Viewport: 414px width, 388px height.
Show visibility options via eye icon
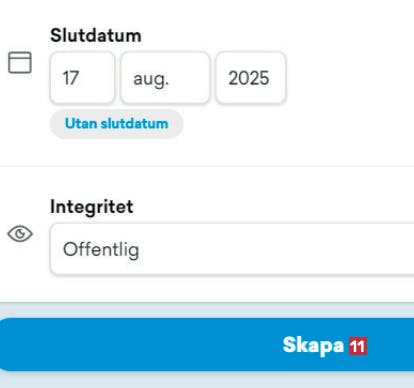tap(20, 234)
